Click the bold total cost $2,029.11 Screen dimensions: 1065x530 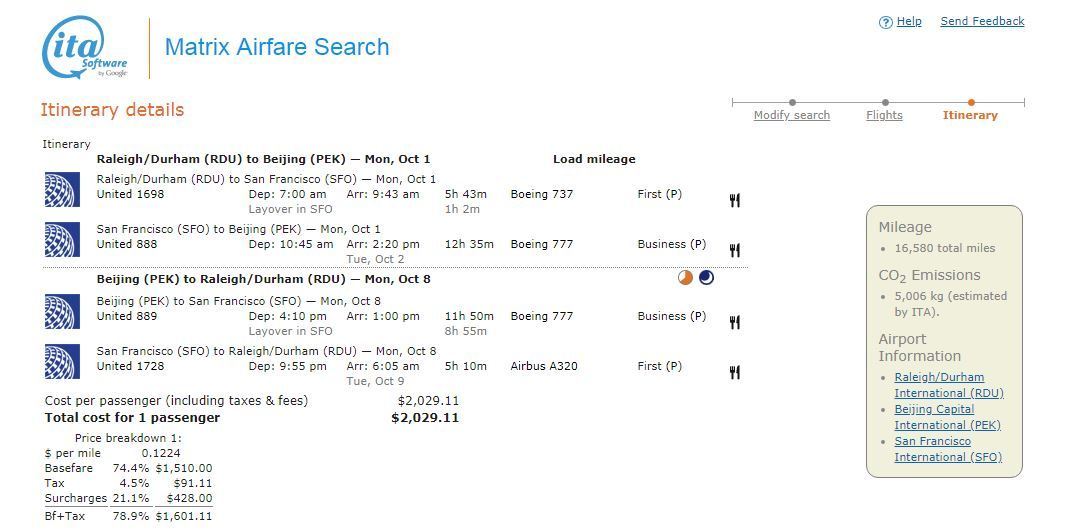425,417
